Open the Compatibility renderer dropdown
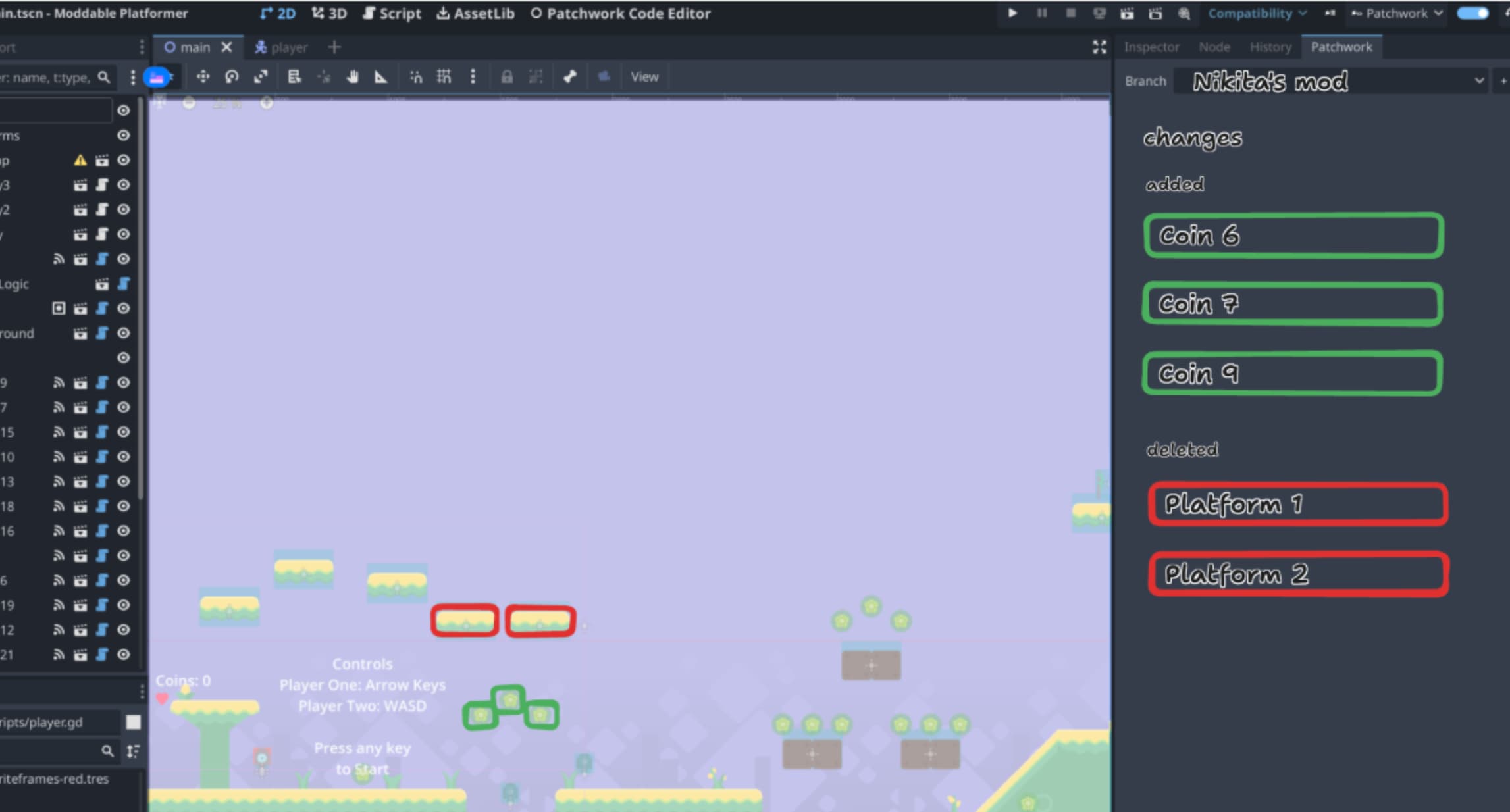The width and height of the screenshot is (1510, 812). [x=1257, y=13]
